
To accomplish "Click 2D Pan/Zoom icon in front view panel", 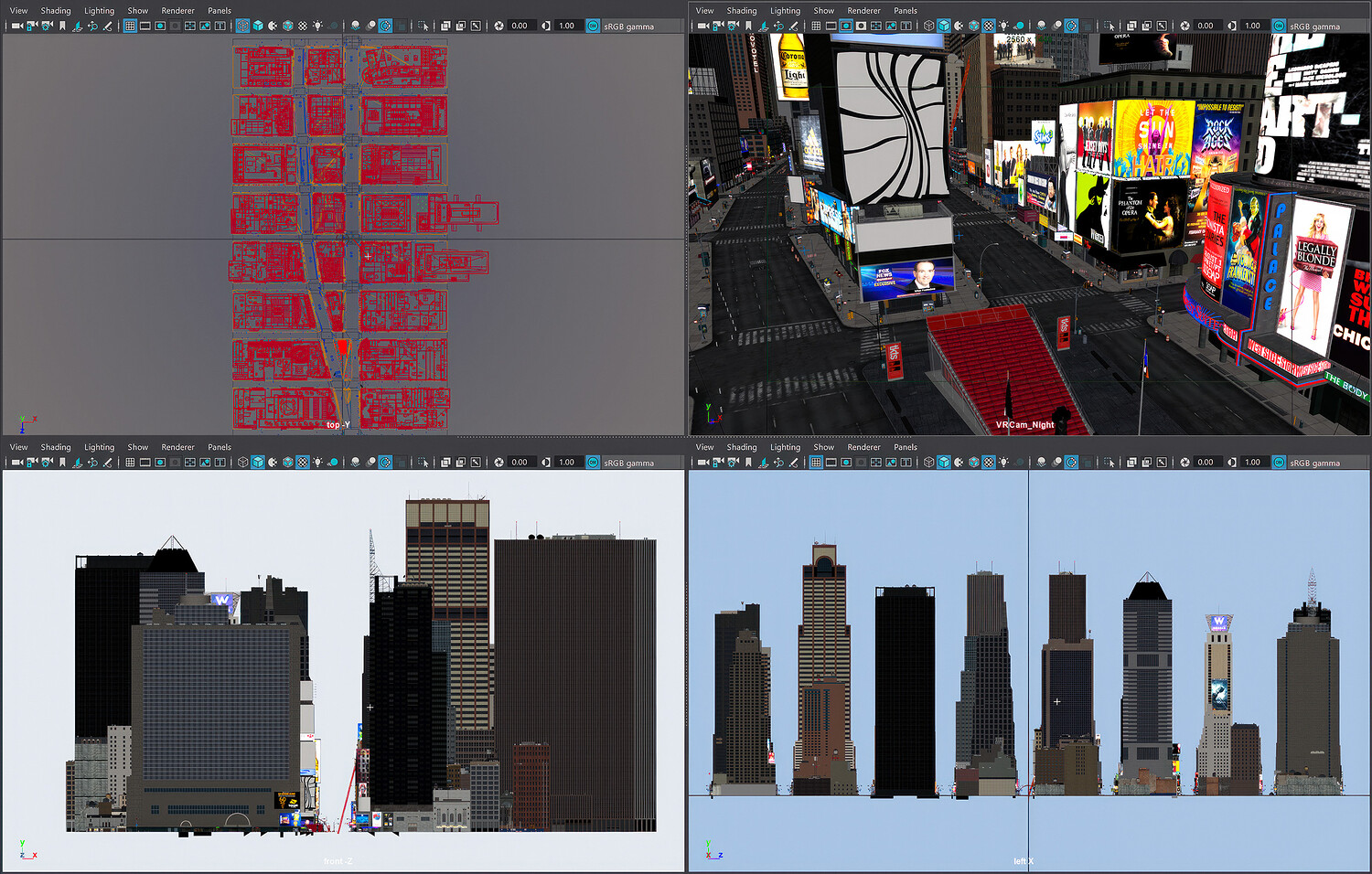I will pos(92,462).
